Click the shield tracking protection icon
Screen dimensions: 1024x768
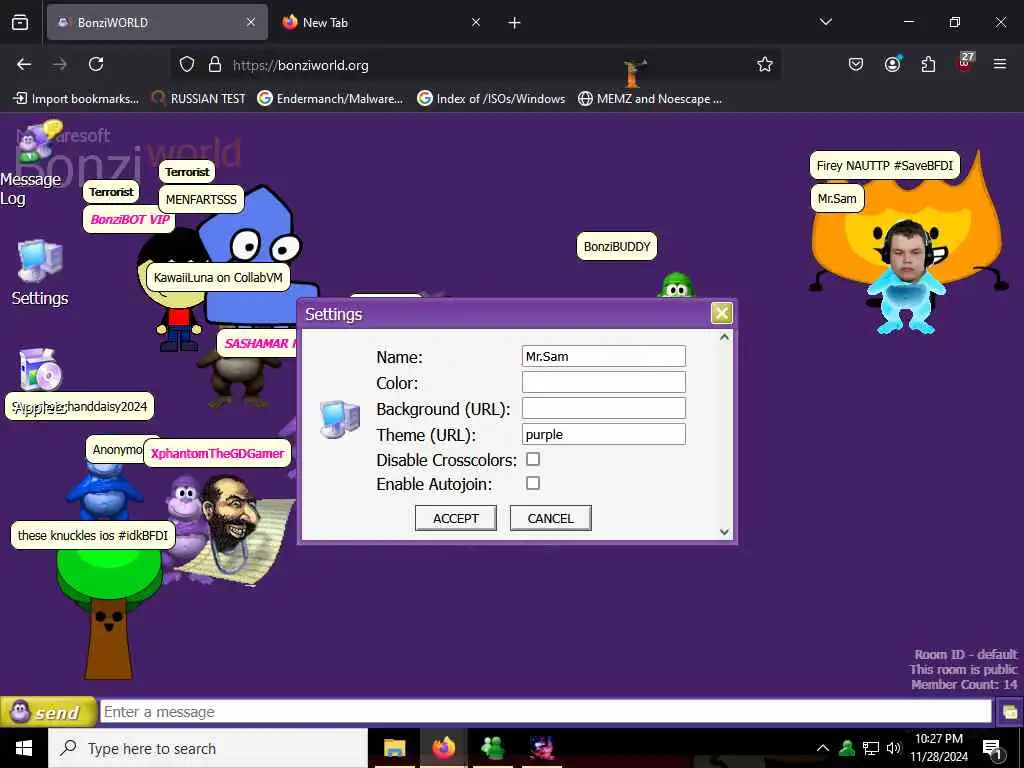pyautogui.click(x=187, y=65)
